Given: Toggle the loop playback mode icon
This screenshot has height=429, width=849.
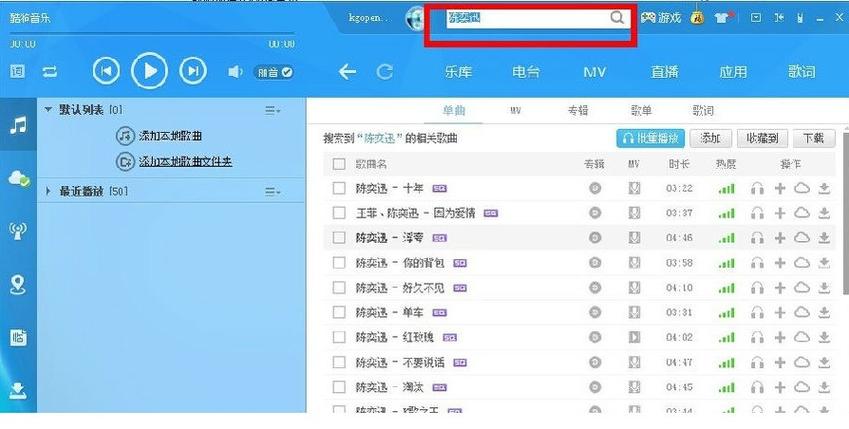Looking at the screenshot, I should pyautogui.click(x=50, y=72).
